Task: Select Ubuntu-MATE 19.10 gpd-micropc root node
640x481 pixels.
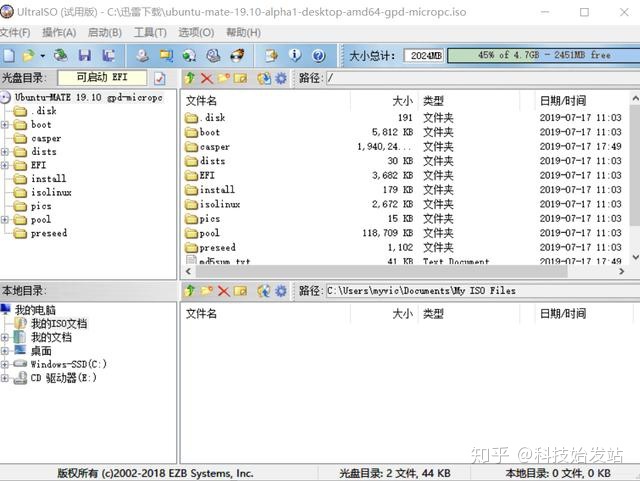Action: (x=89, y=97)
